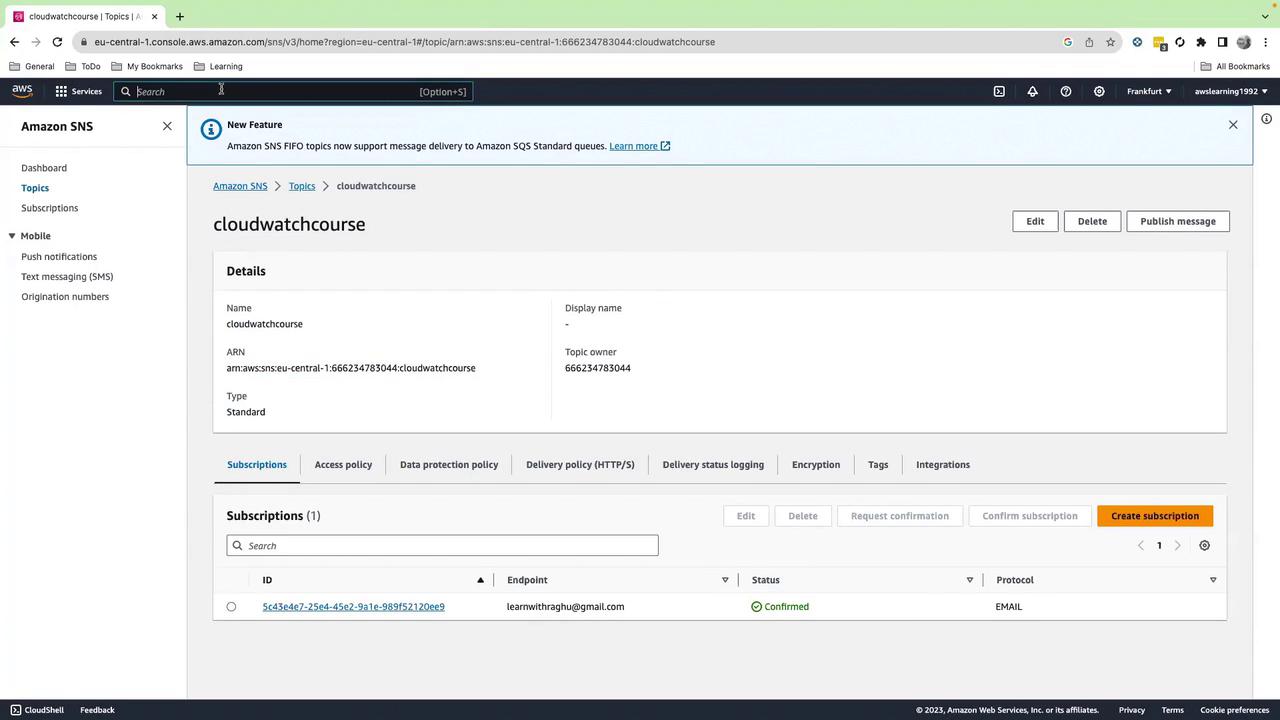Open the AWS console settings gear in the top bar
The image size is (1280, 720).
pyautogui.click(x=1099, y=91)
